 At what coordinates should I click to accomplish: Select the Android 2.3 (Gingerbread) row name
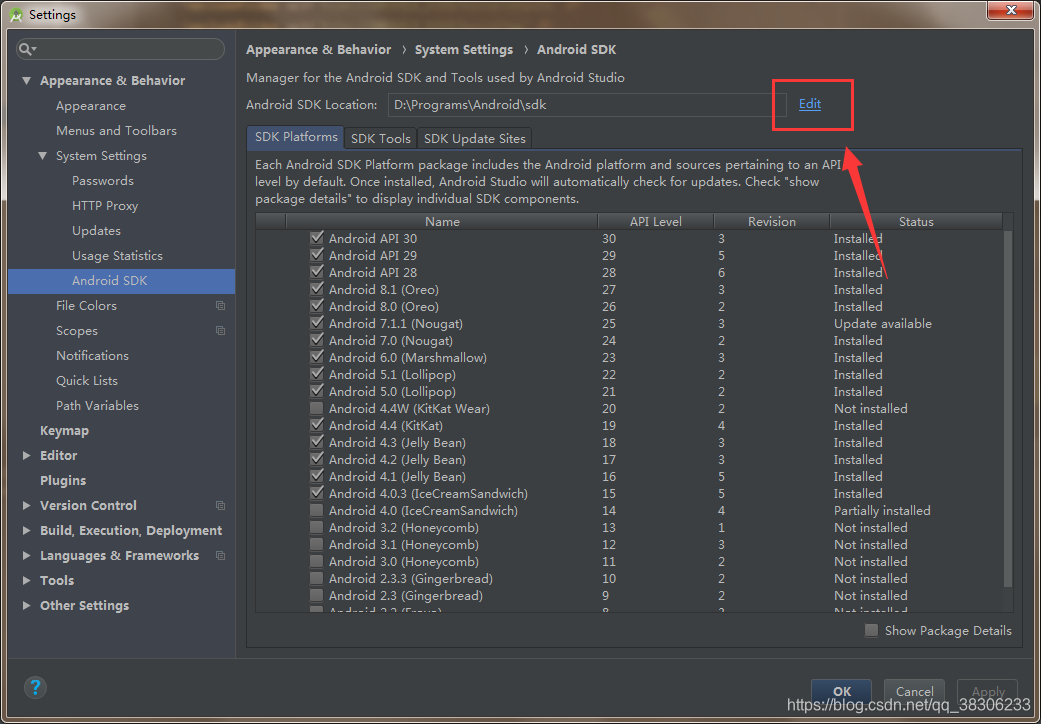[x=404, y=595]
